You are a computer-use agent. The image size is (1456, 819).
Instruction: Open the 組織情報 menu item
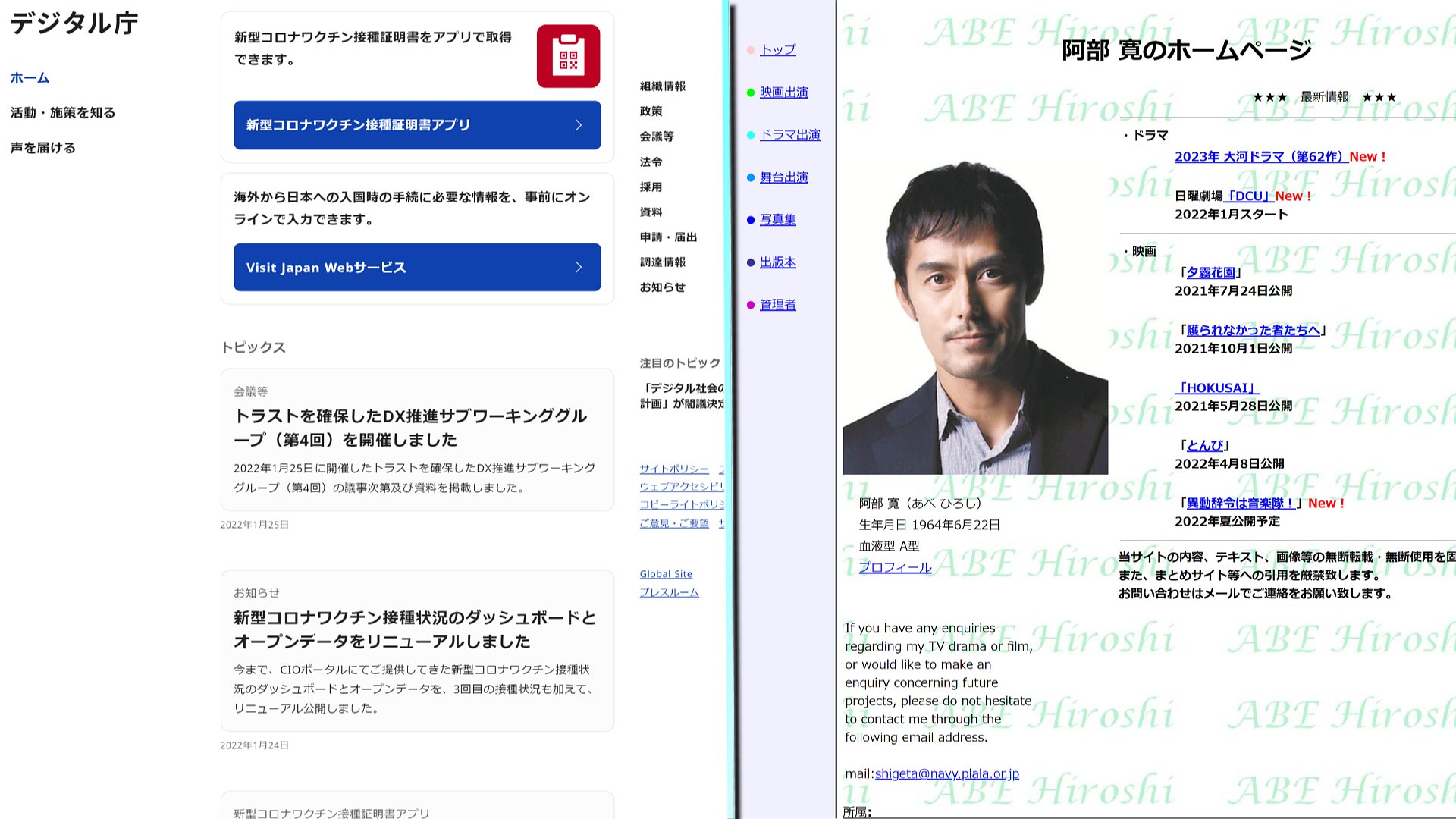(x=662, y=86)
